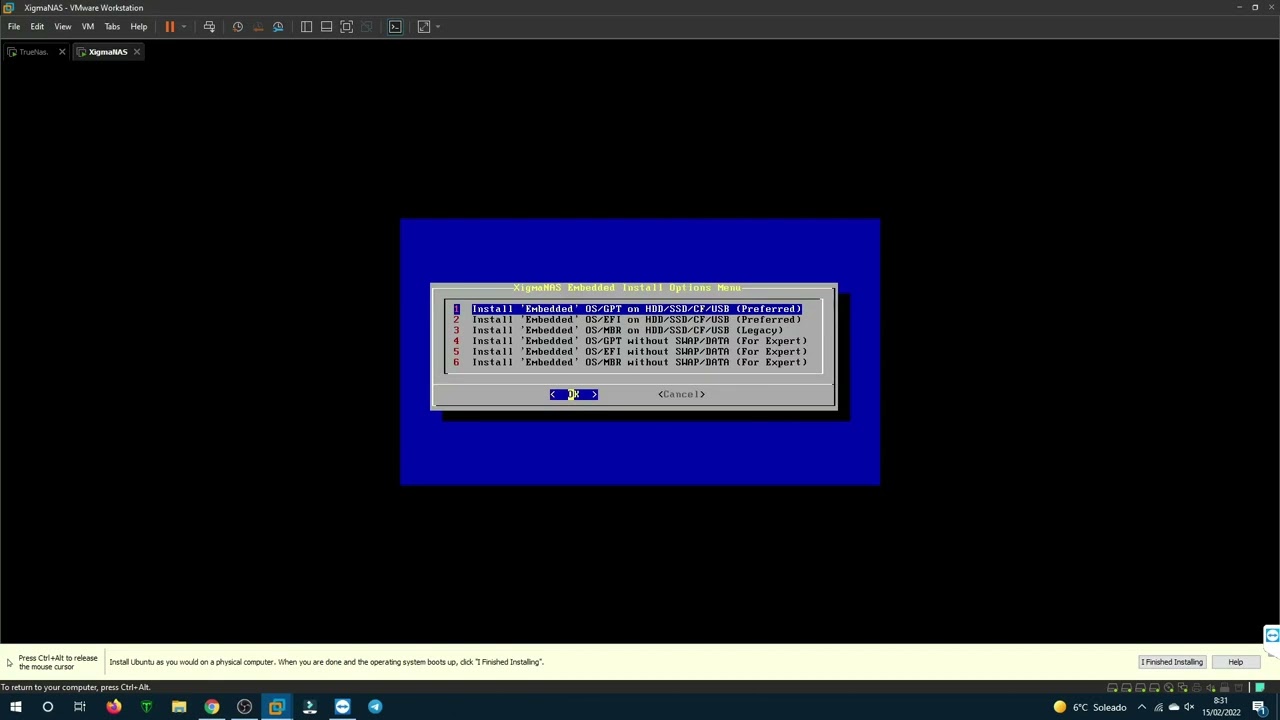Screen dimensions: 1280x720
Task: Open the File menu
Action: click(14, 27)
